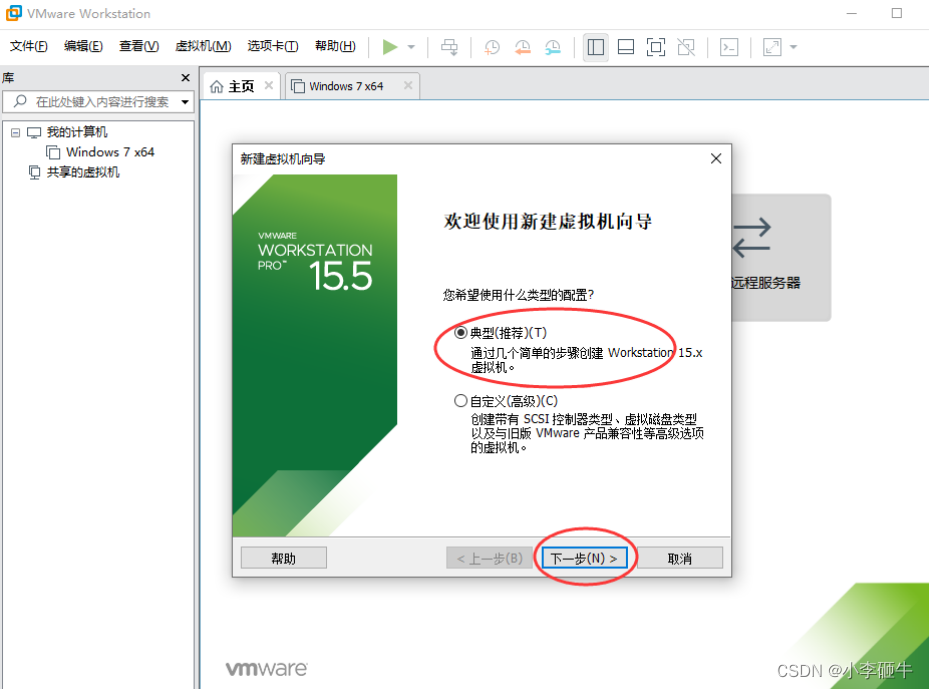Screen dimensions: 929x689
Task: Close the Library (库) panel
Action: 185,78
